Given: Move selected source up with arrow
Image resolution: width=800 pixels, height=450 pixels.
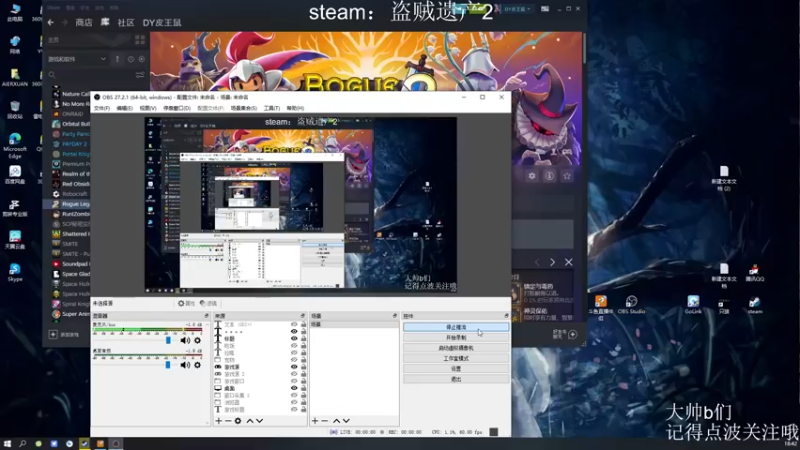Looking at the screenshot, I should click(250, 421).
